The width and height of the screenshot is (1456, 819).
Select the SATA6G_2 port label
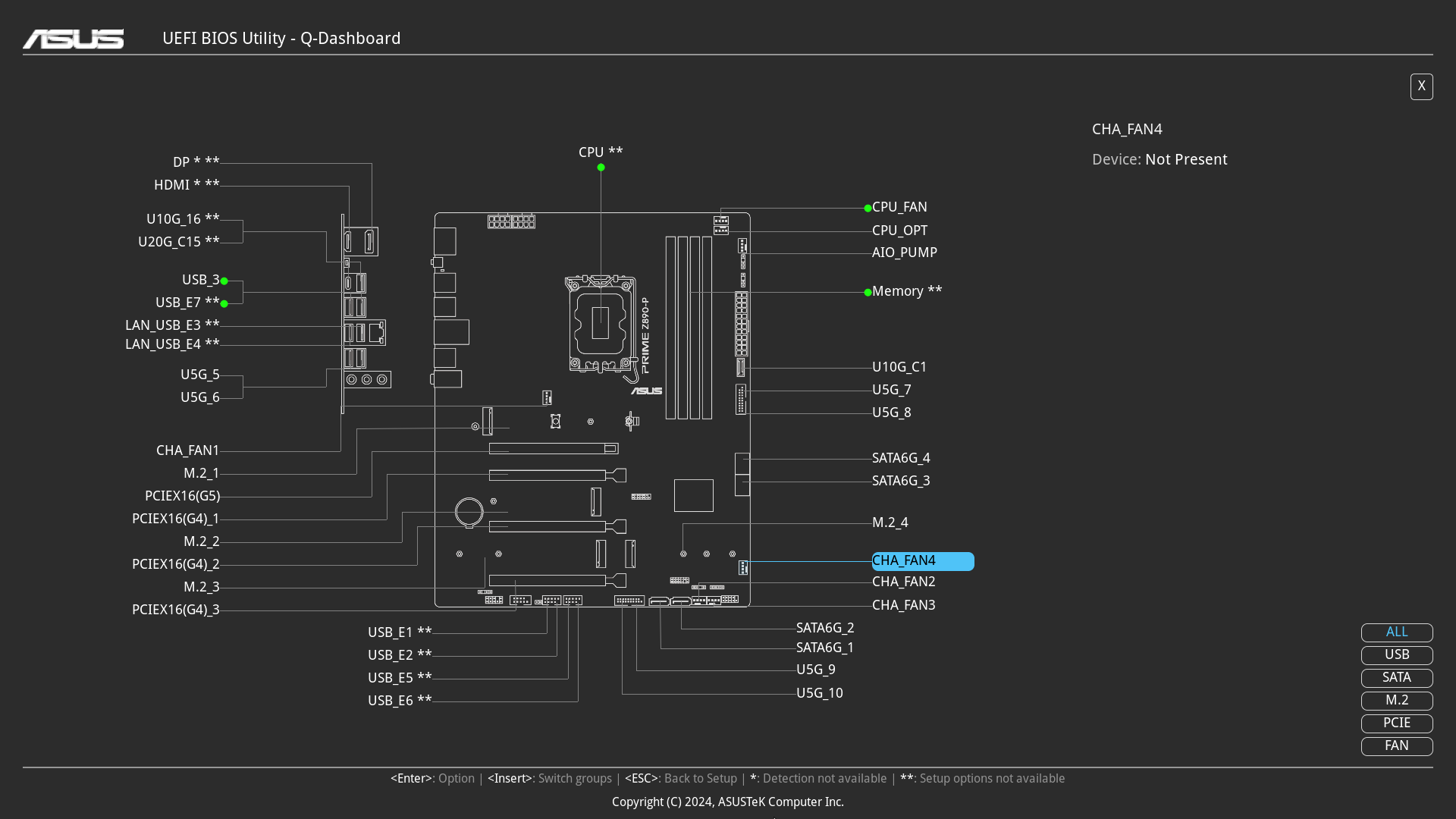pyautogui.click(x=825, y=628)
